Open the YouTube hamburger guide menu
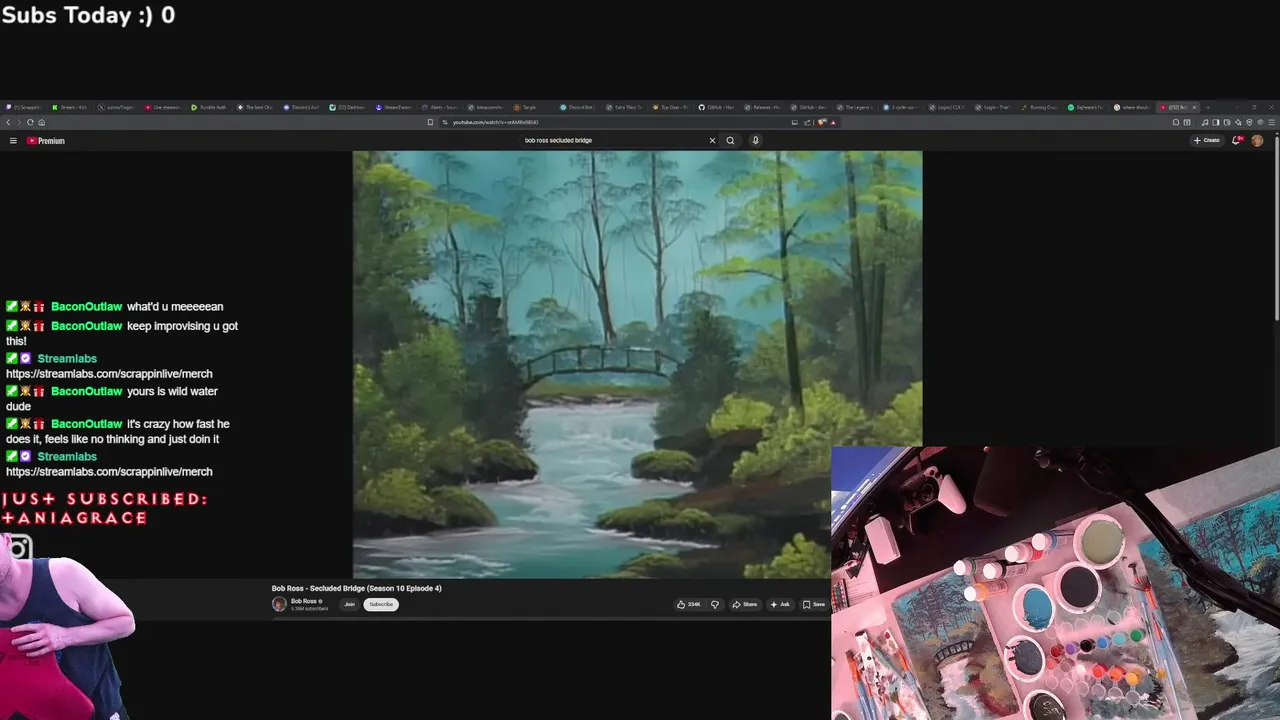The height and width of the screenshot is (720, 1280). (13, 141)
